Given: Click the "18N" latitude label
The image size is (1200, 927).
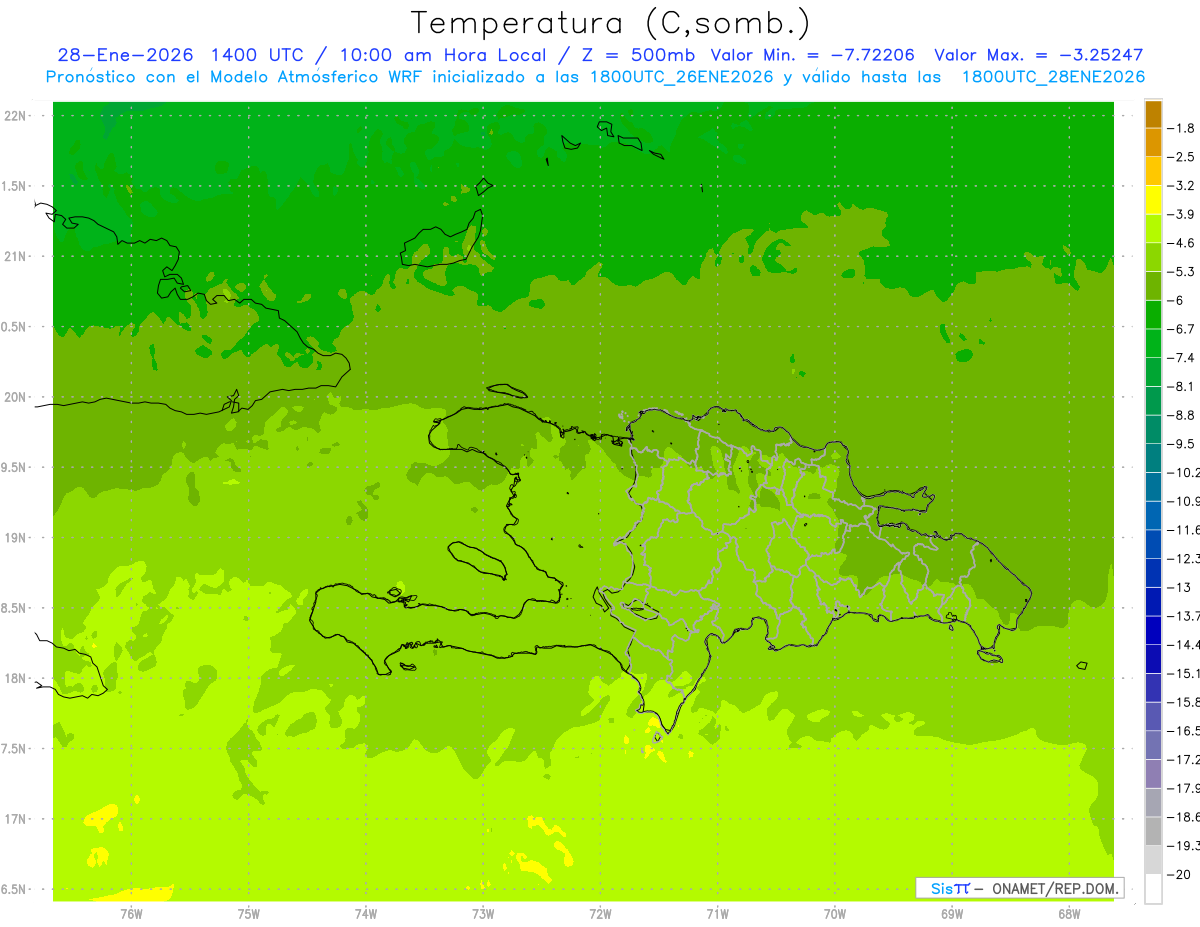Looking at the screenshot, I should pos(15,678).
